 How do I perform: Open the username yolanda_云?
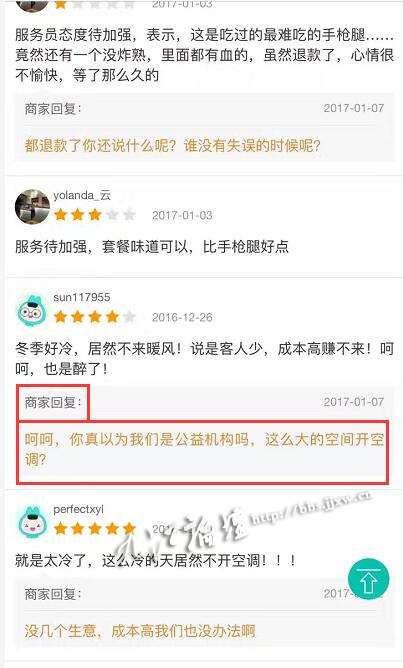coord(82,196)
